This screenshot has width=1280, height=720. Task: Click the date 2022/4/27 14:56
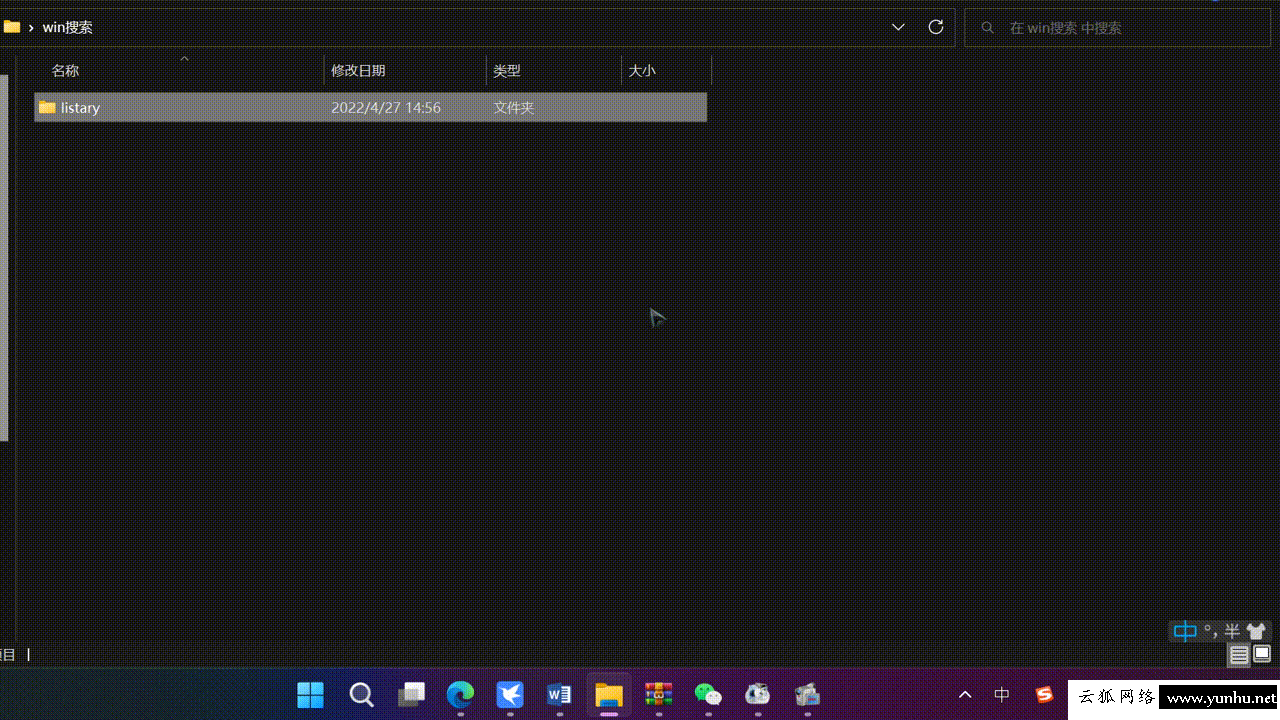pyautogui.click(x=386, y=107)
